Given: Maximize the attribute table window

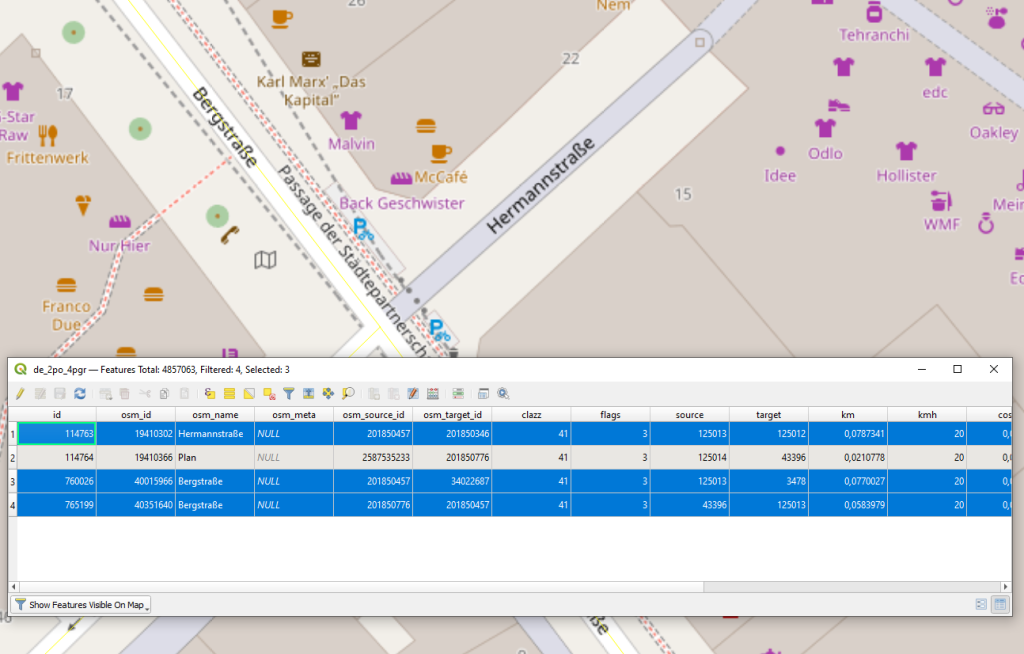Looking at the screenshot, I should point(957,369).
